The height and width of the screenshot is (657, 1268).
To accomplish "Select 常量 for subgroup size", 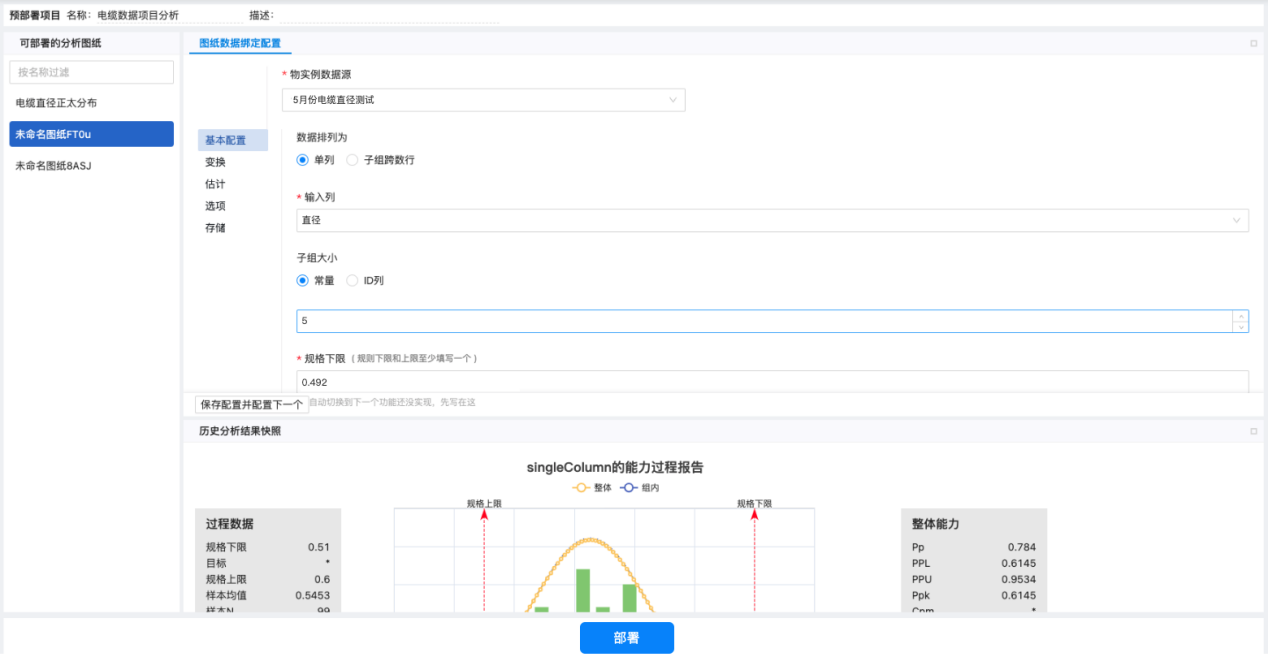I will coord(303,281).
